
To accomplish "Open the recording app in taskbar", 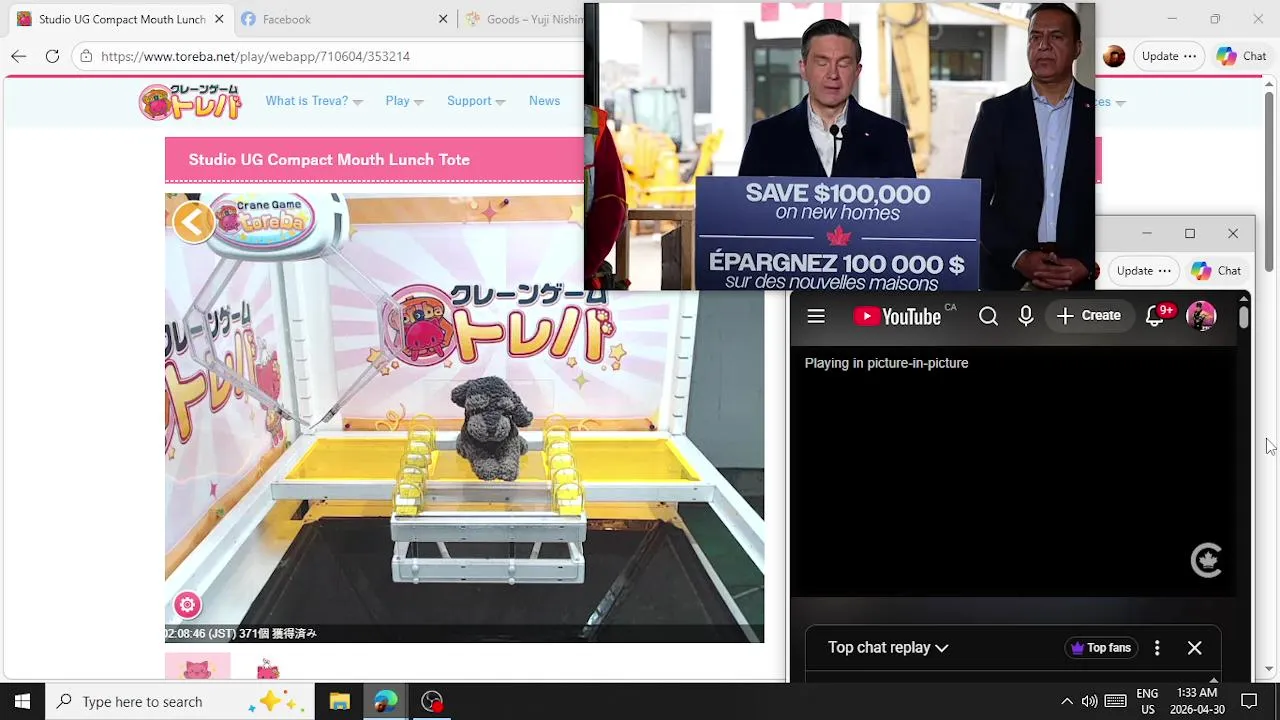I will point(432,701).
